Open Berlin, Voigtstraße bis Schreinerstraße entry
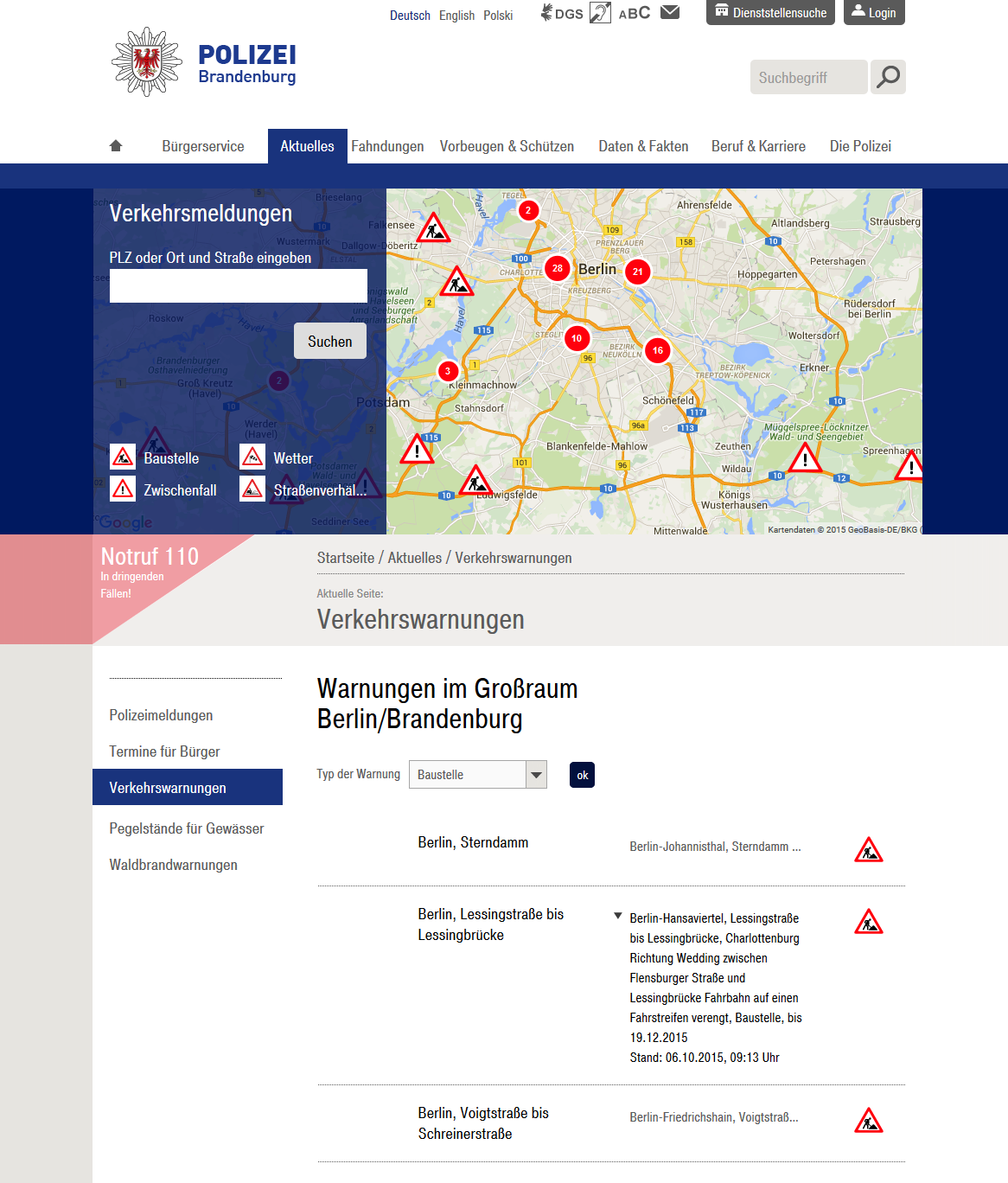1008x1183 pixels. coord(483,1123)
